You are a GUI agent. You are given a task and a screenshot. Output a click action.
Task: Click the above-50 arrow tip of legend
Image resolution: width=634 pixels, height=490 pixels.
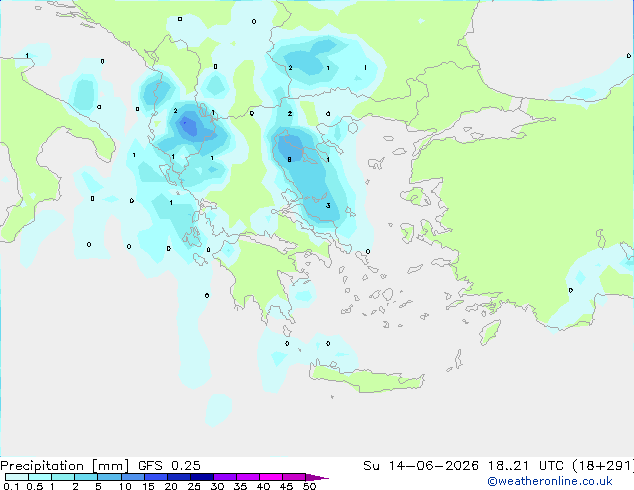[x=317, y=477]
